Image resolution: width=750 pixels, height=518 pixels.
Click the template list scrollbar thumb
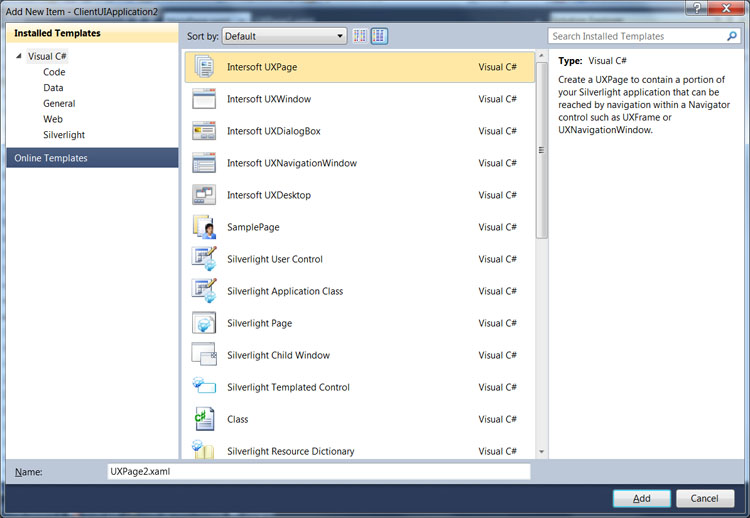[541, 150]
